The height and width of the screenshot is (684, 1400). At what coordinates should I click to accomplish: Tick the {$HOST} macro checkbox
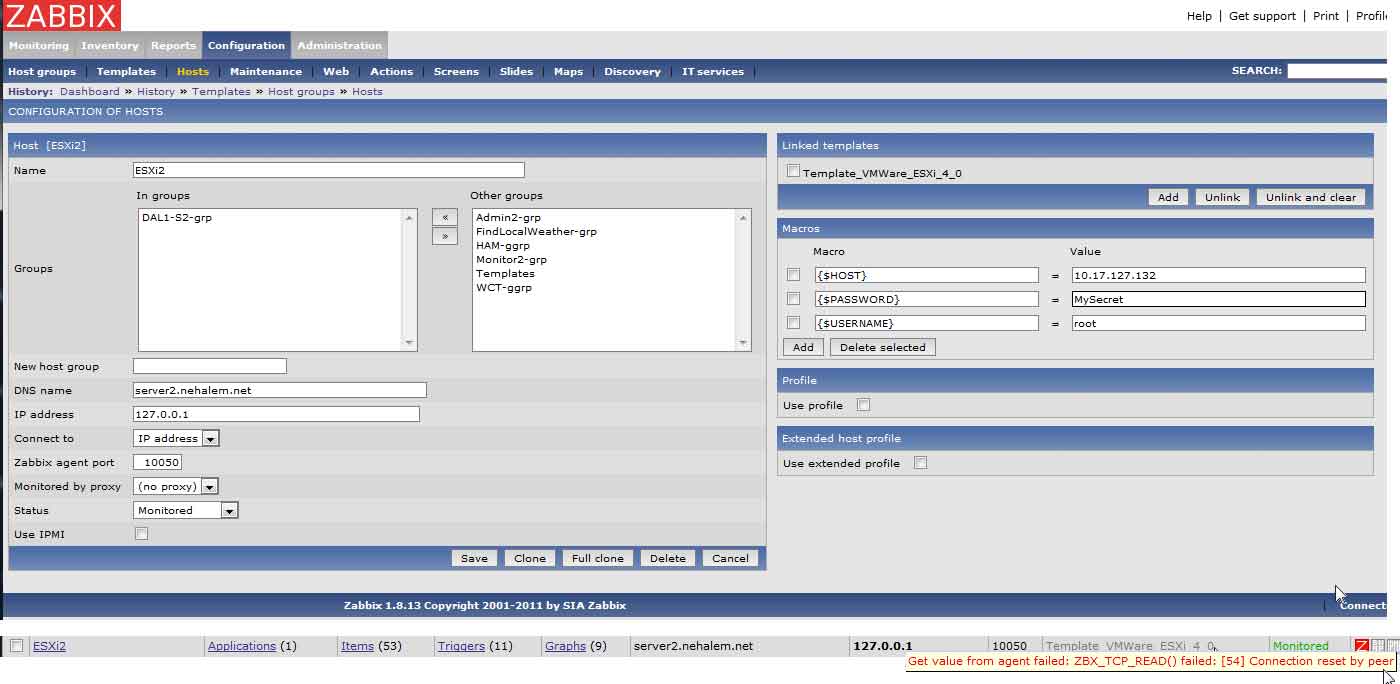pos(793,275)
